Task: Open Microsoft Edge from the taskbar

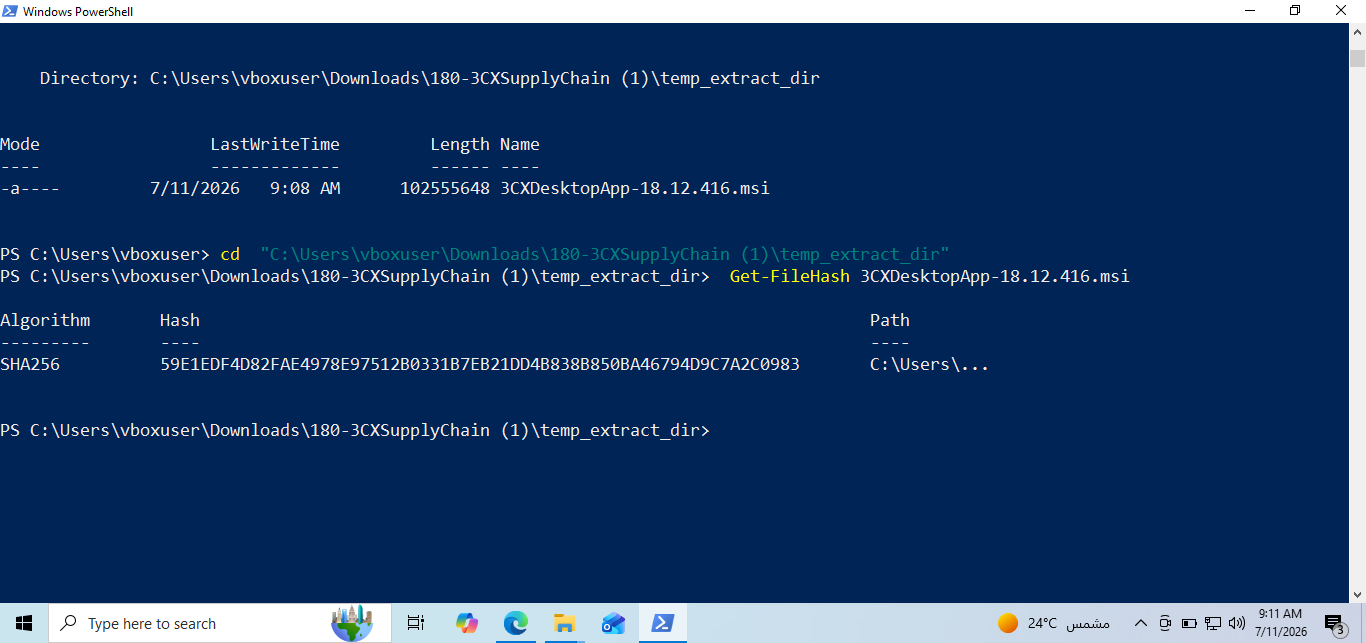Action: tap(515, 623)
